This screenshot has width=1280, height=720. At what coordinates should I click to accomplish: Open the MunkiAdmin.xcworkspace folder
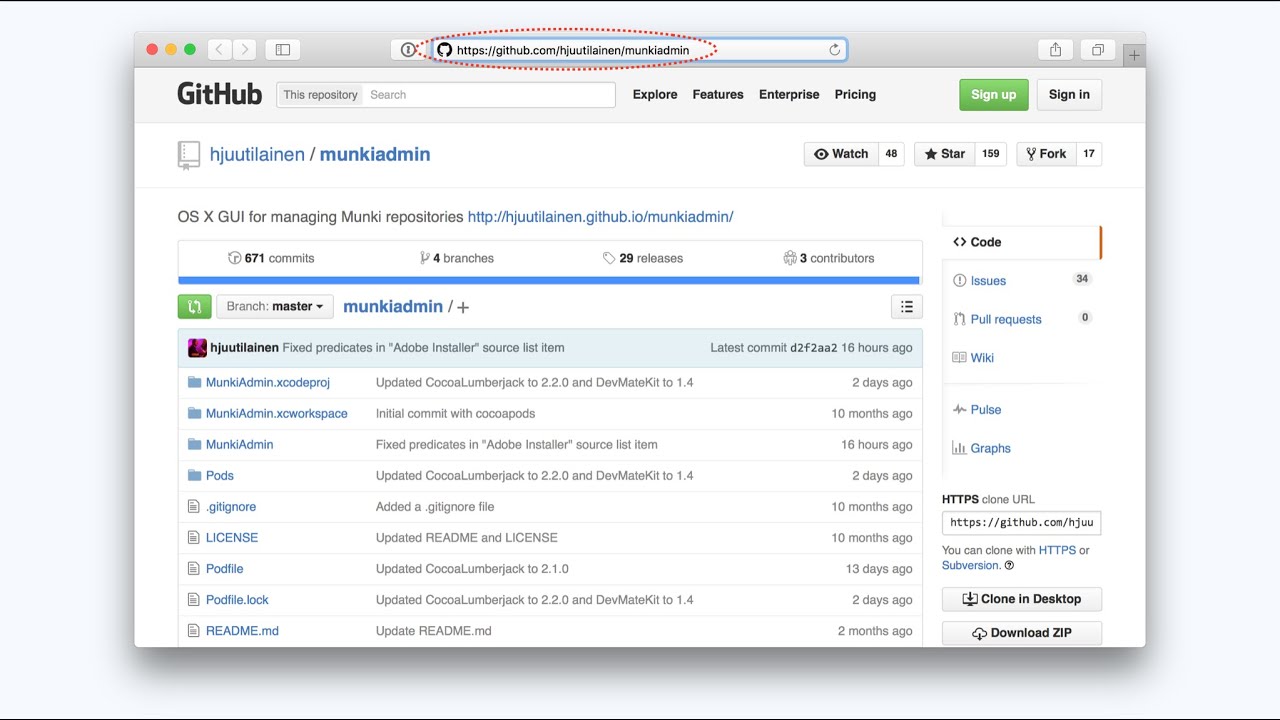click(x=277, y=413)
